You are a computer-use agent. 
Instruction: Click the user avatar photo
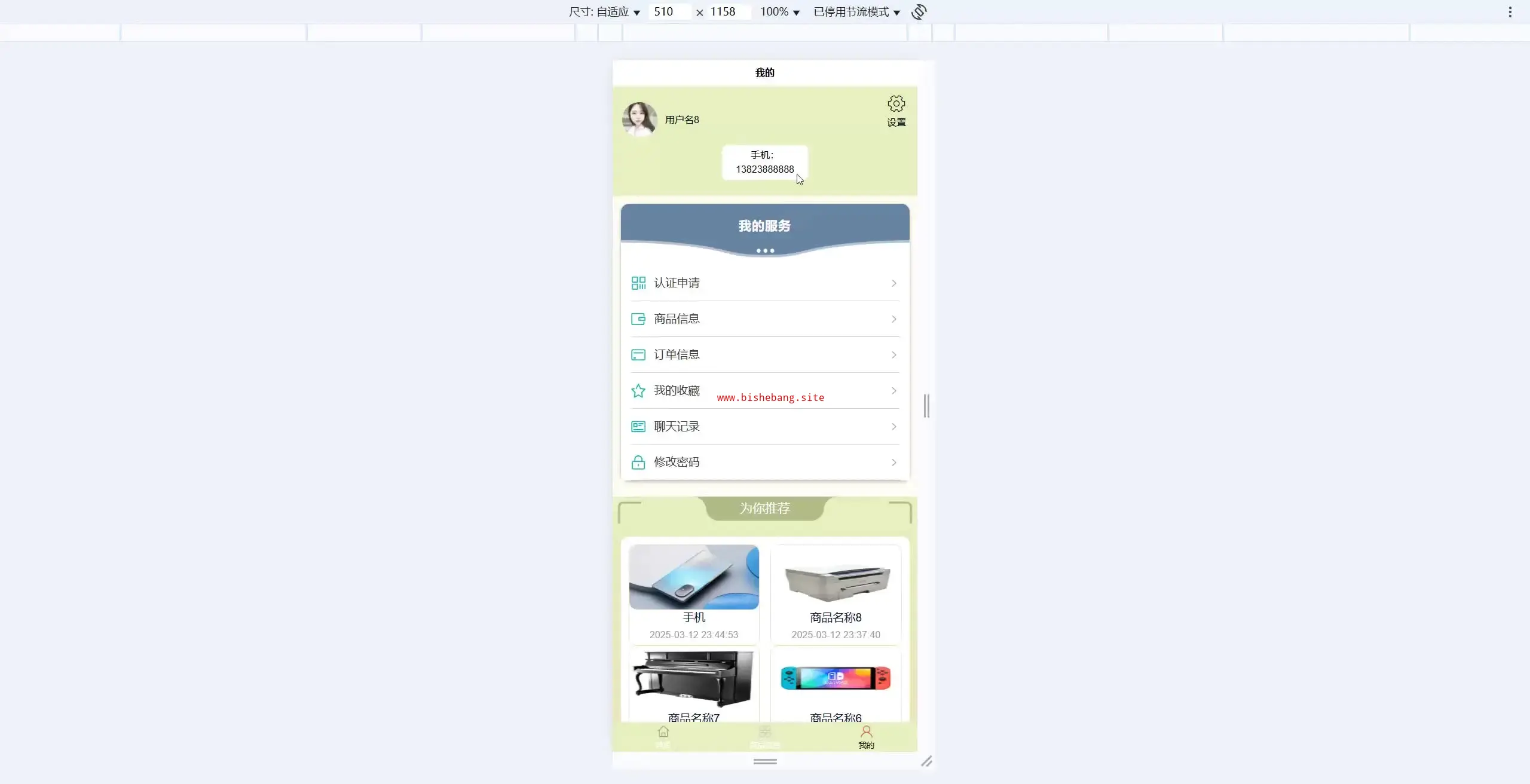click(639, 119)
